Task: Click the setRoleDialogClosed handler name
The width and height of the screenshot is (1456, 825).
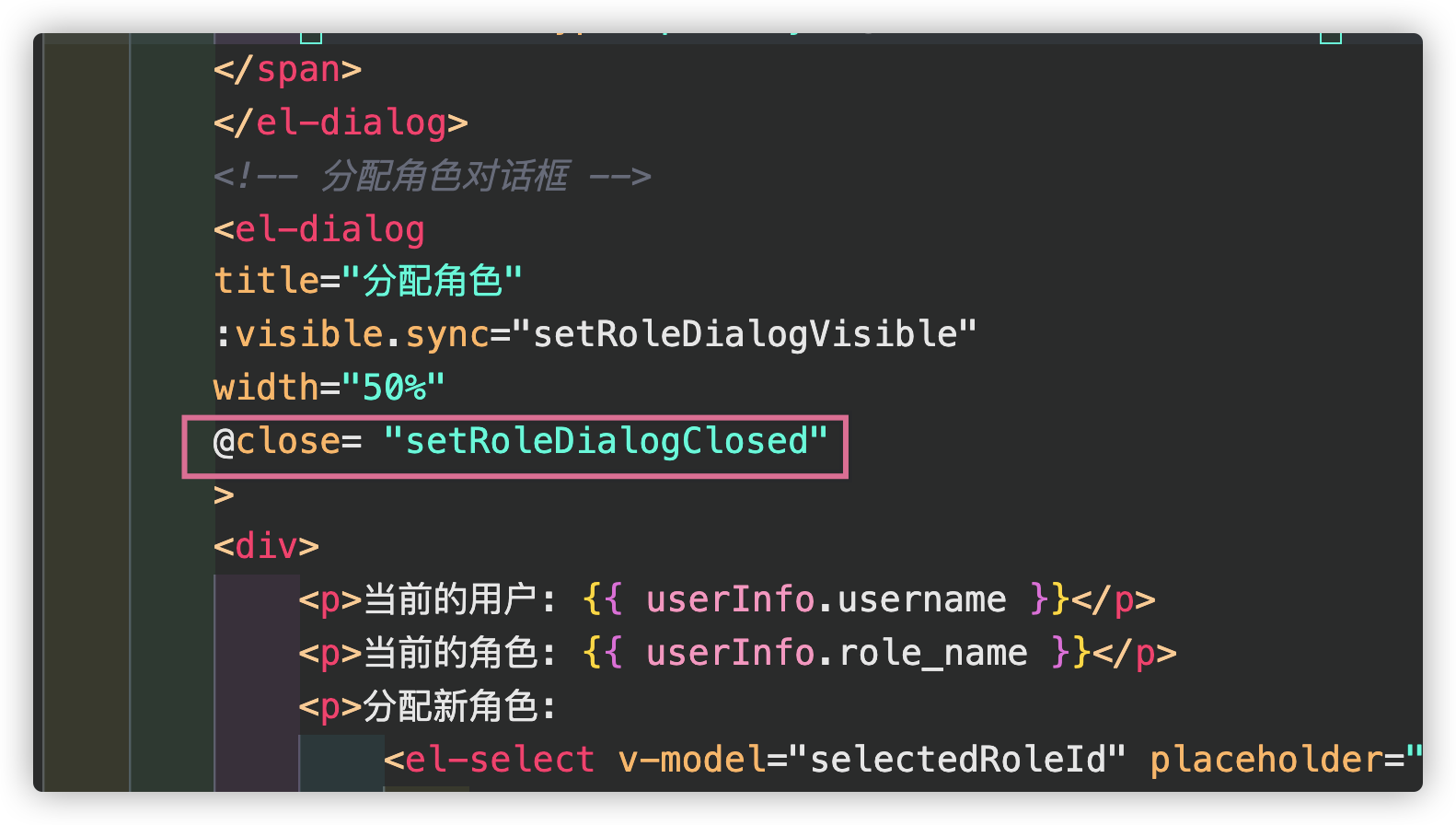Action: 607,441
